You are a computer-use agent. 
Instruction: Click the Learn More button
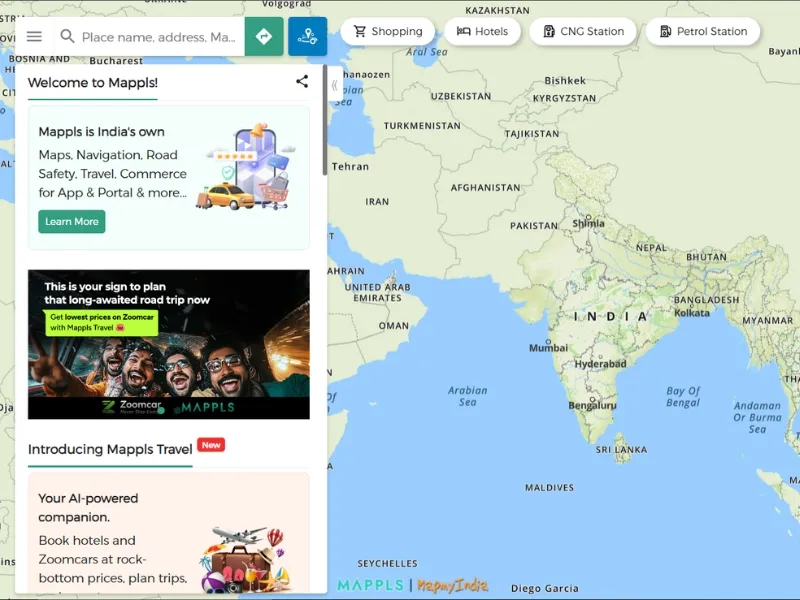point(71,221)
